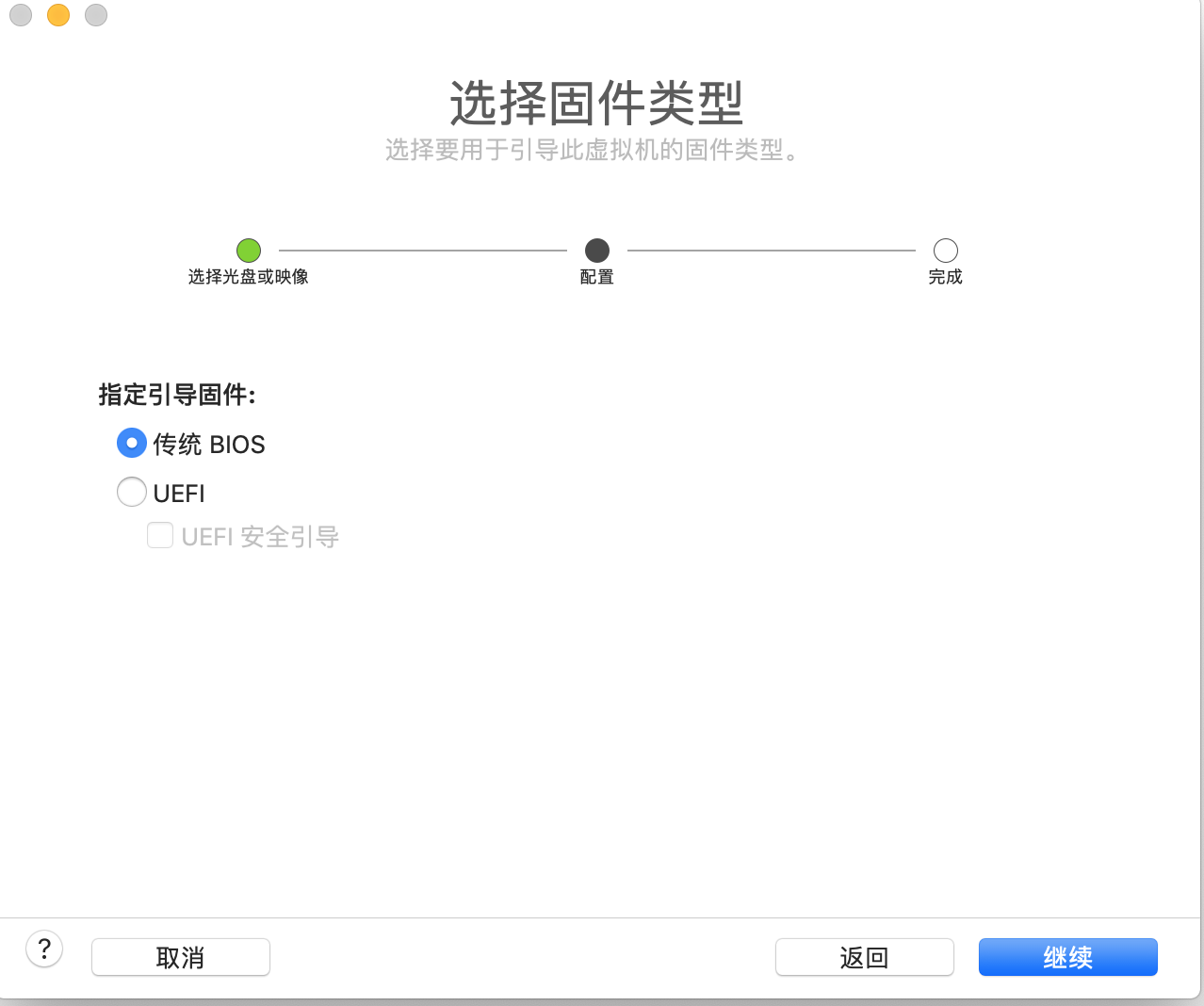Minimize the window with the yellow button

pyautogui.click(x=58, y=15)
